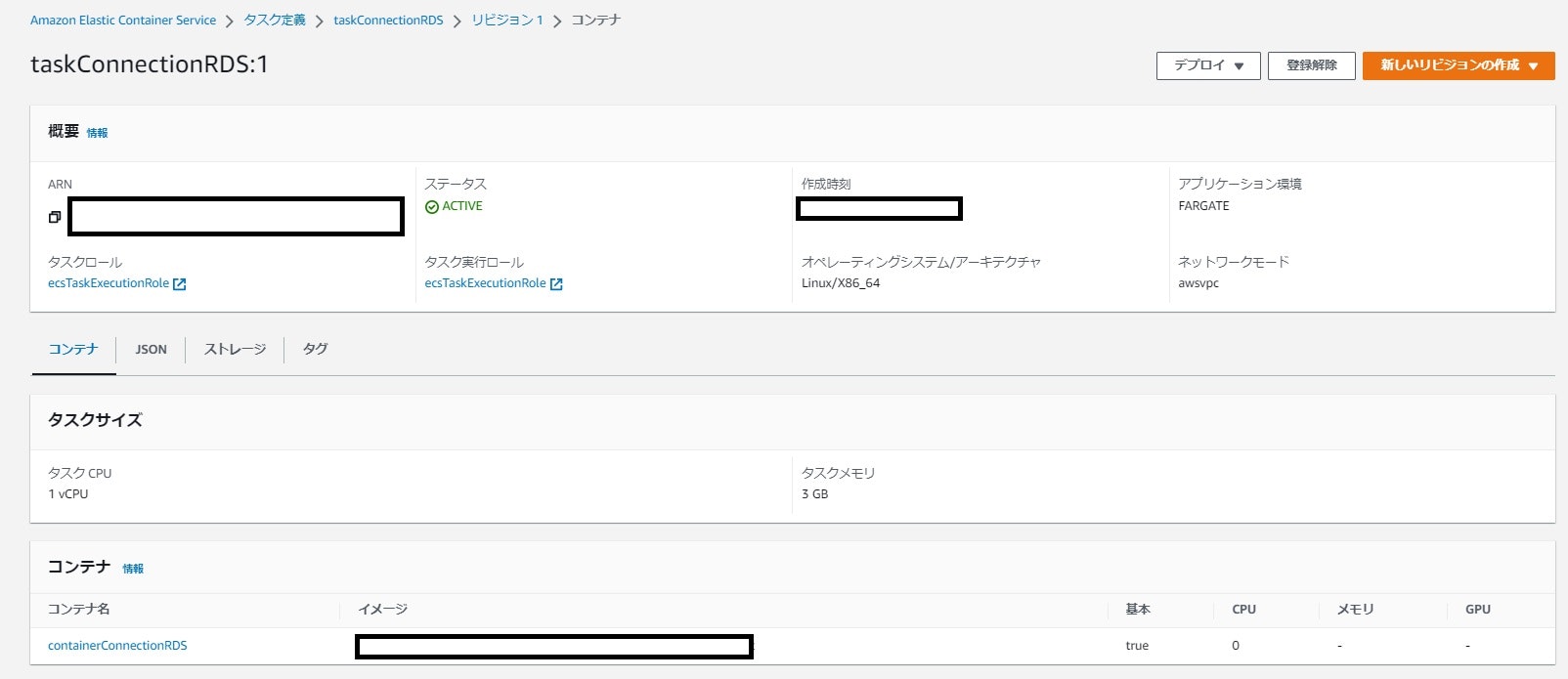
Task: Select the FARGATE value text
Action: [1204, 206]
